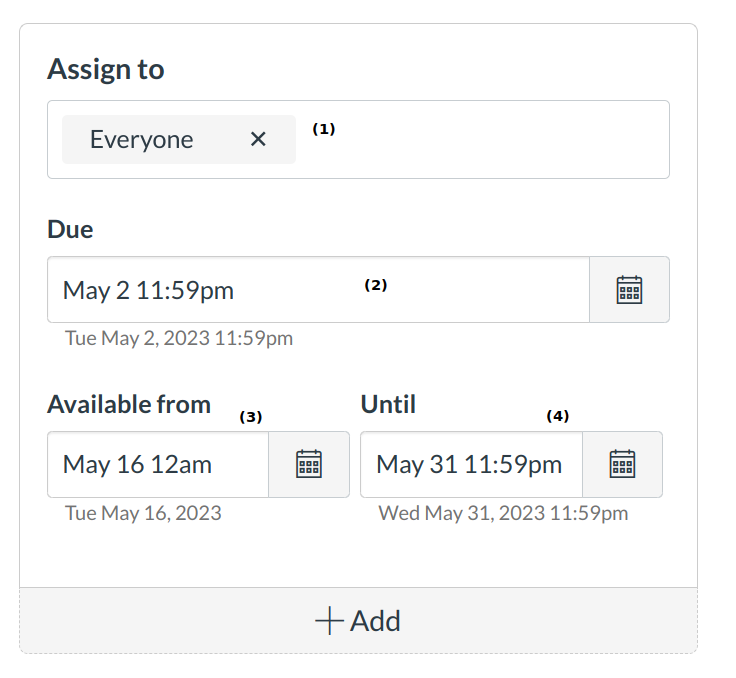Click the Wed May 31, 2023 hint text
This screenshot has height=678, width=736.
pyautogui.click(x=503, y=513)
